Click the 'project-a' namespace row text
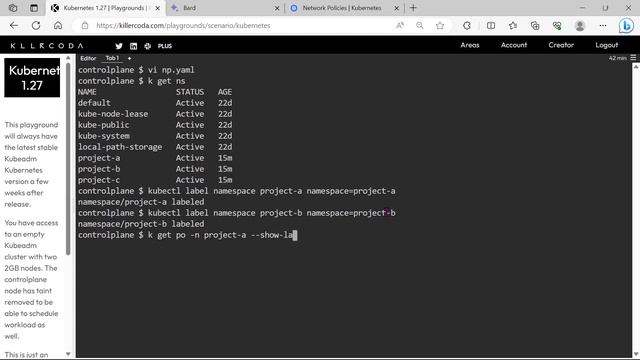 (99, 158)
